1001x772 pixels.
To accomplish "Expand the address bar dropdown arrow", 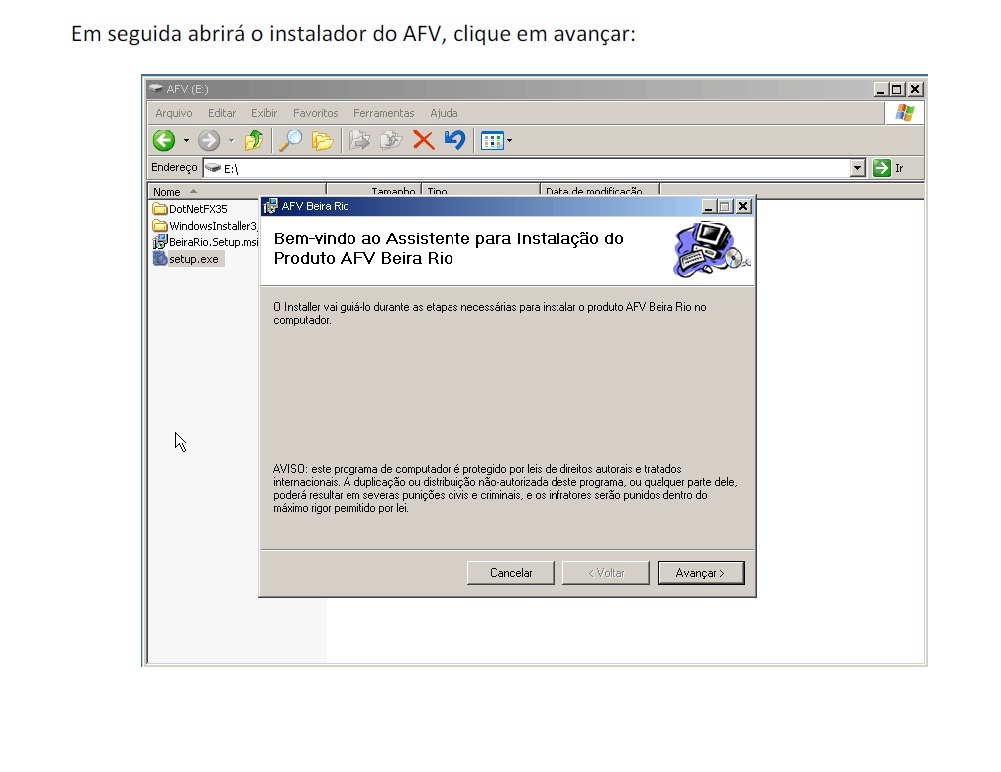I will (857, 169).
